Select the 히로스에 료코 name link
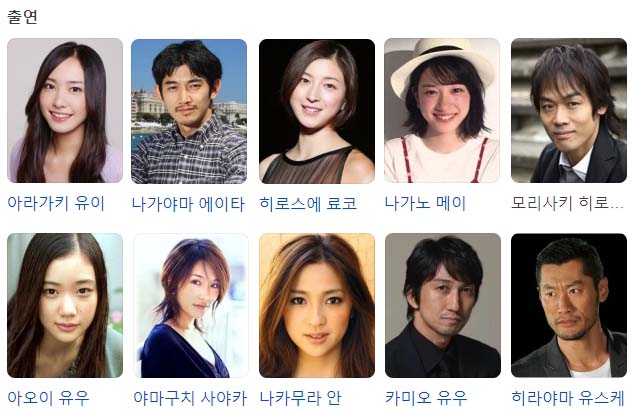This screenshot has height=410, width=632. (308, 204)
